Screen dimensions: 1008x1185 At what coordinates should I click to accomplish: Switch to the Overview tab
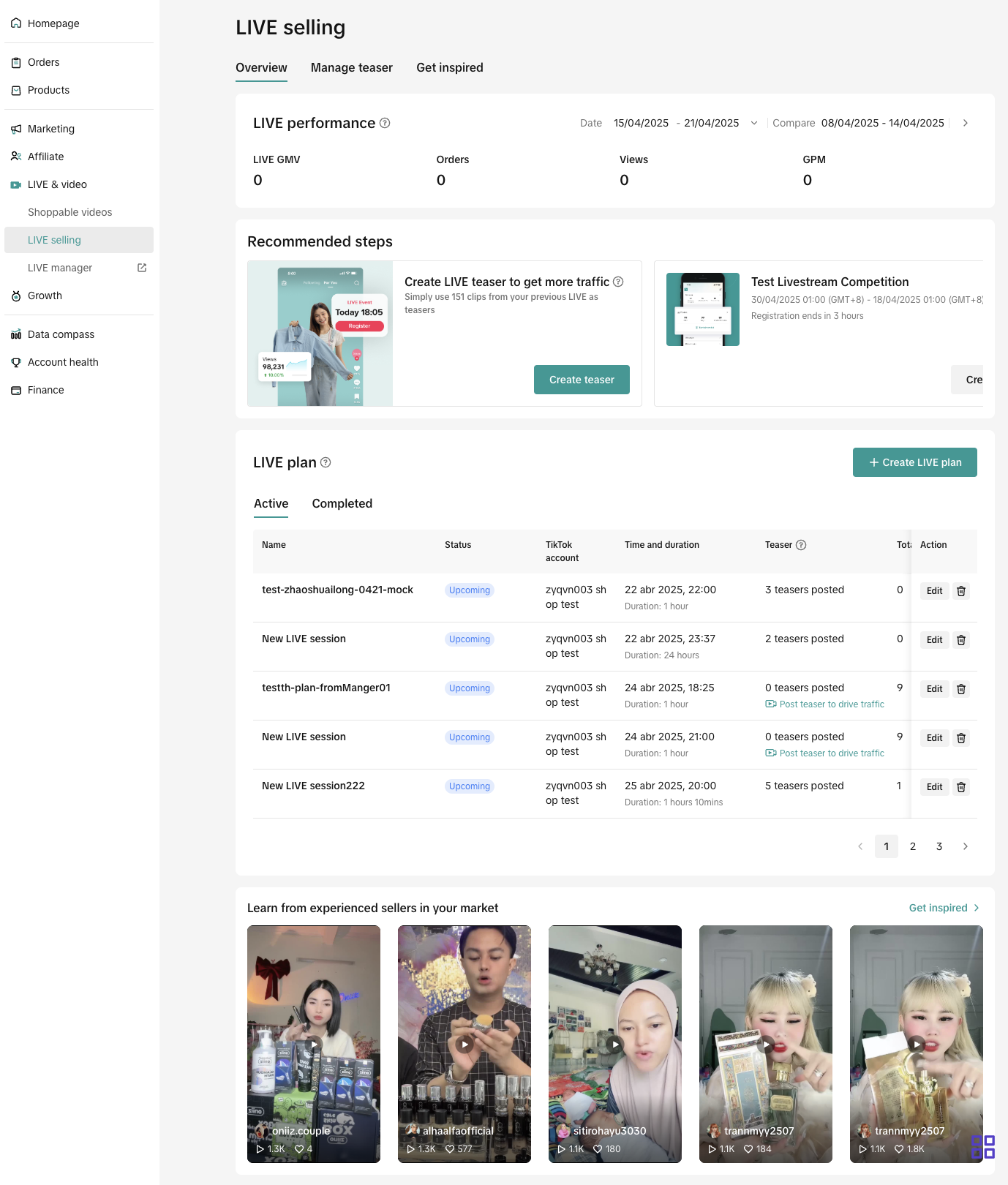261,67
